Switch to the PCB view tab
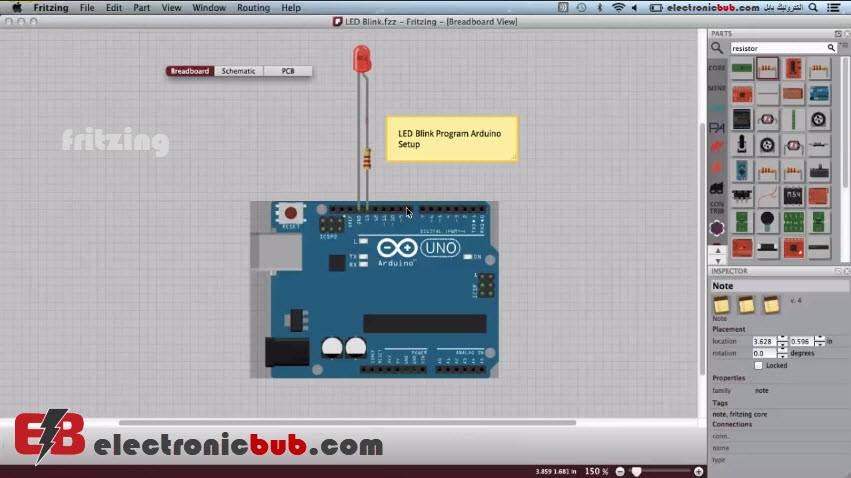Viewport: 851px width, 478px height. click(288, 71)
